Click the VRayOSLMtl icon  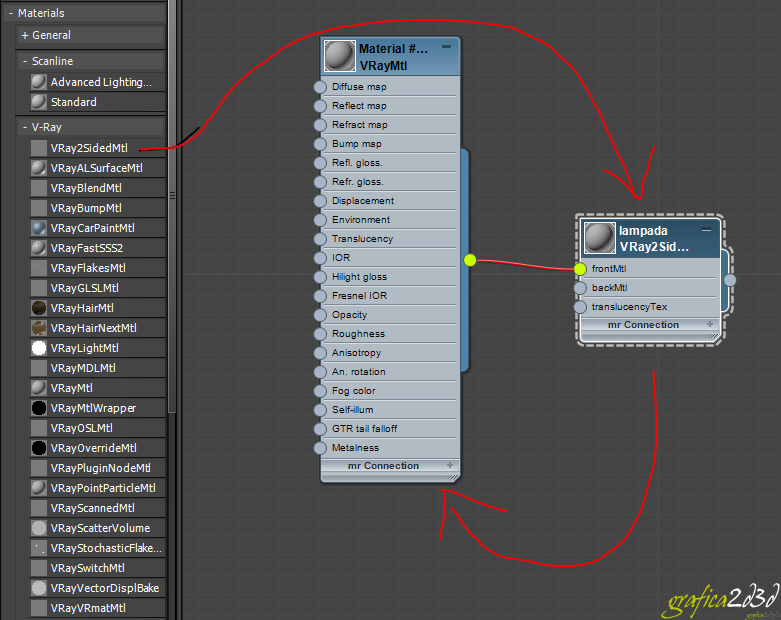39,428
